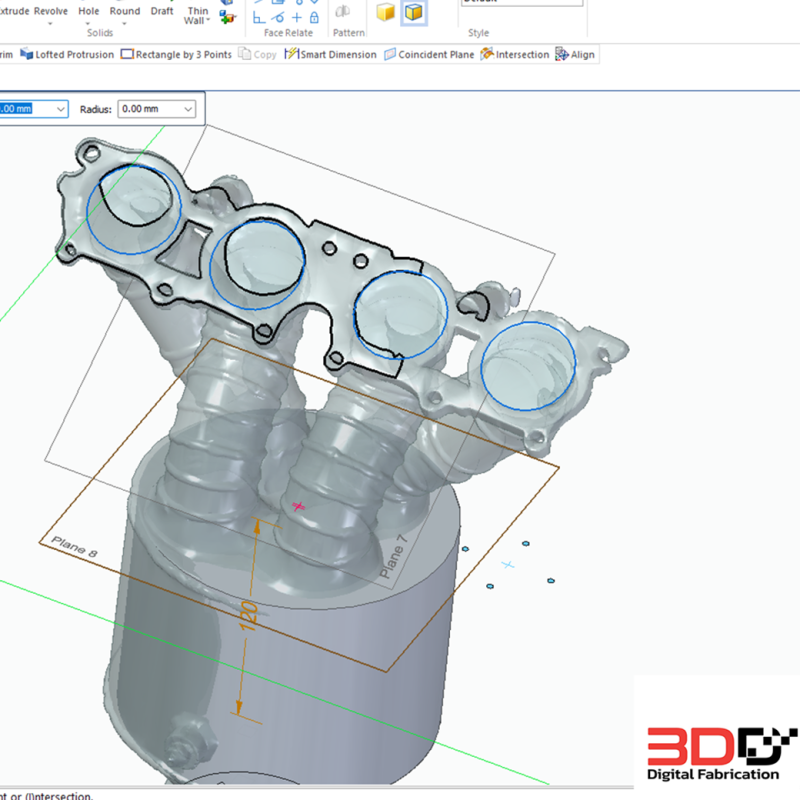Viewport: 800px width, 800px height.
Task: Toggle the solid yellow cube style button
Action: 385,13
